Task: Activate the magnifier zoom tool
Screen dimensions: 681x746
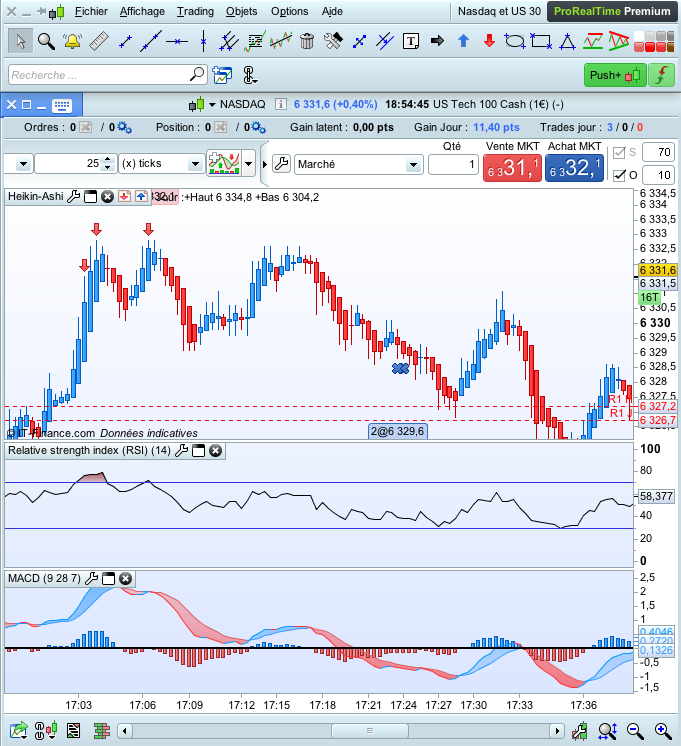Action: pyautogui.click(x=46, y=41)
